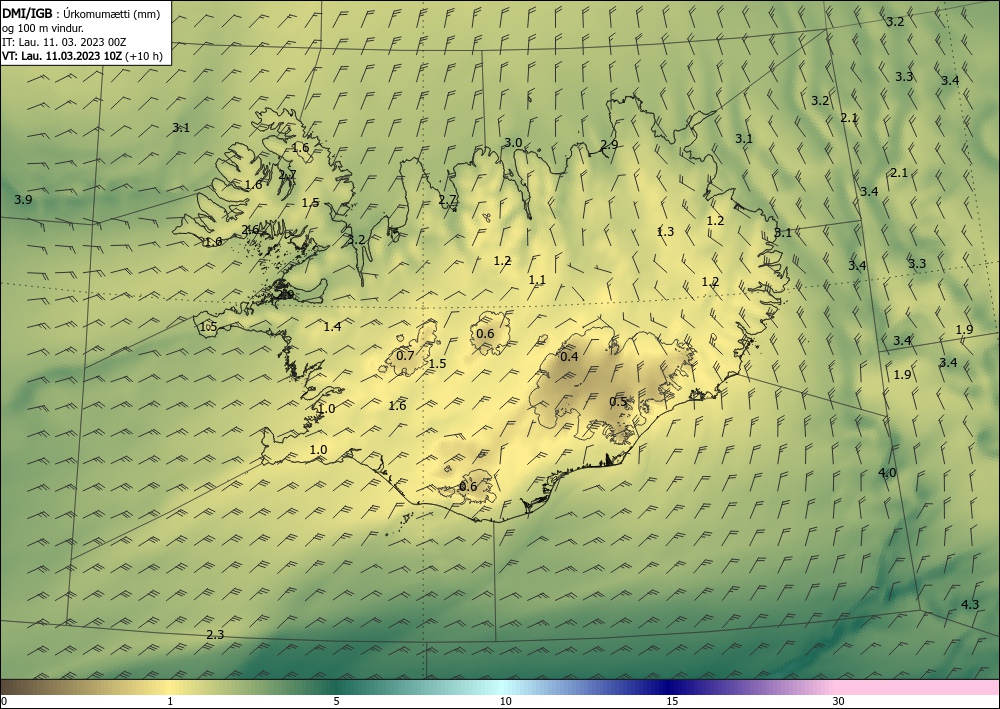
Task: Click the 3.9 value over the western sea
Action: pyautogui.click(x=23, y=200)
